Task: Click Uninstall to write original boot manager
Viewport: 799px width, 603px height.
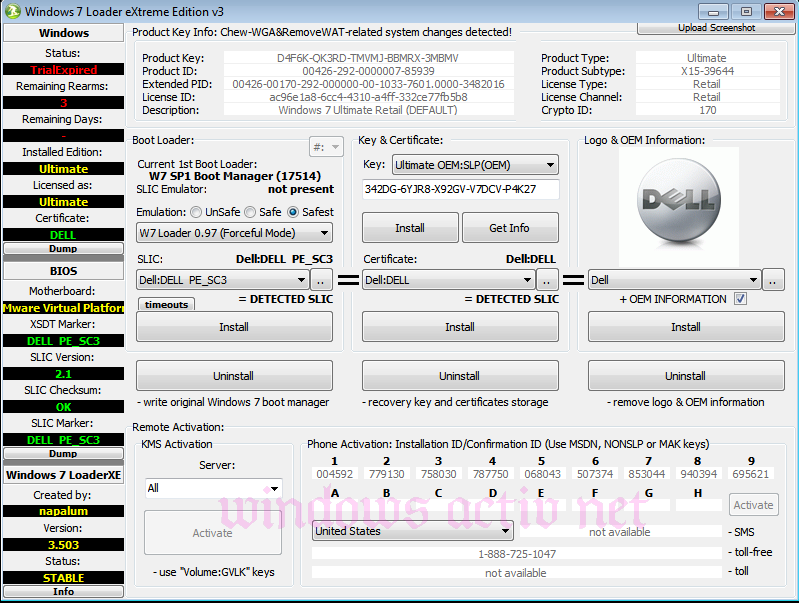Action: coord(234,376)
